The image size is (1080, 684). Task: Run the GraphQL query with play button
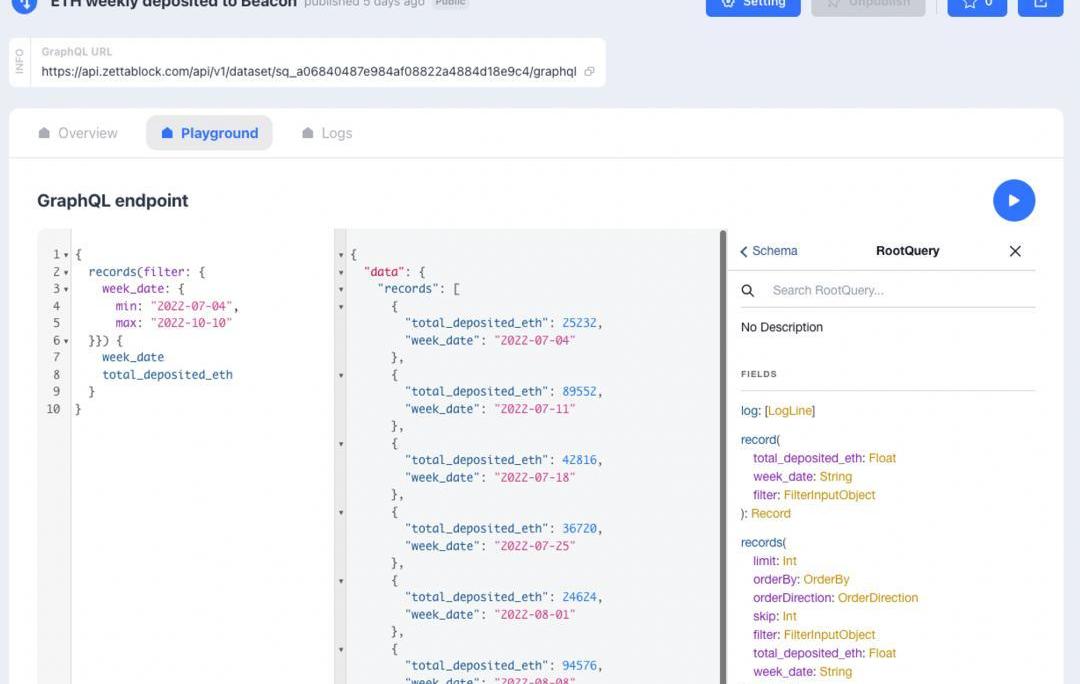pyautogui.click(x=1013, y=201)
